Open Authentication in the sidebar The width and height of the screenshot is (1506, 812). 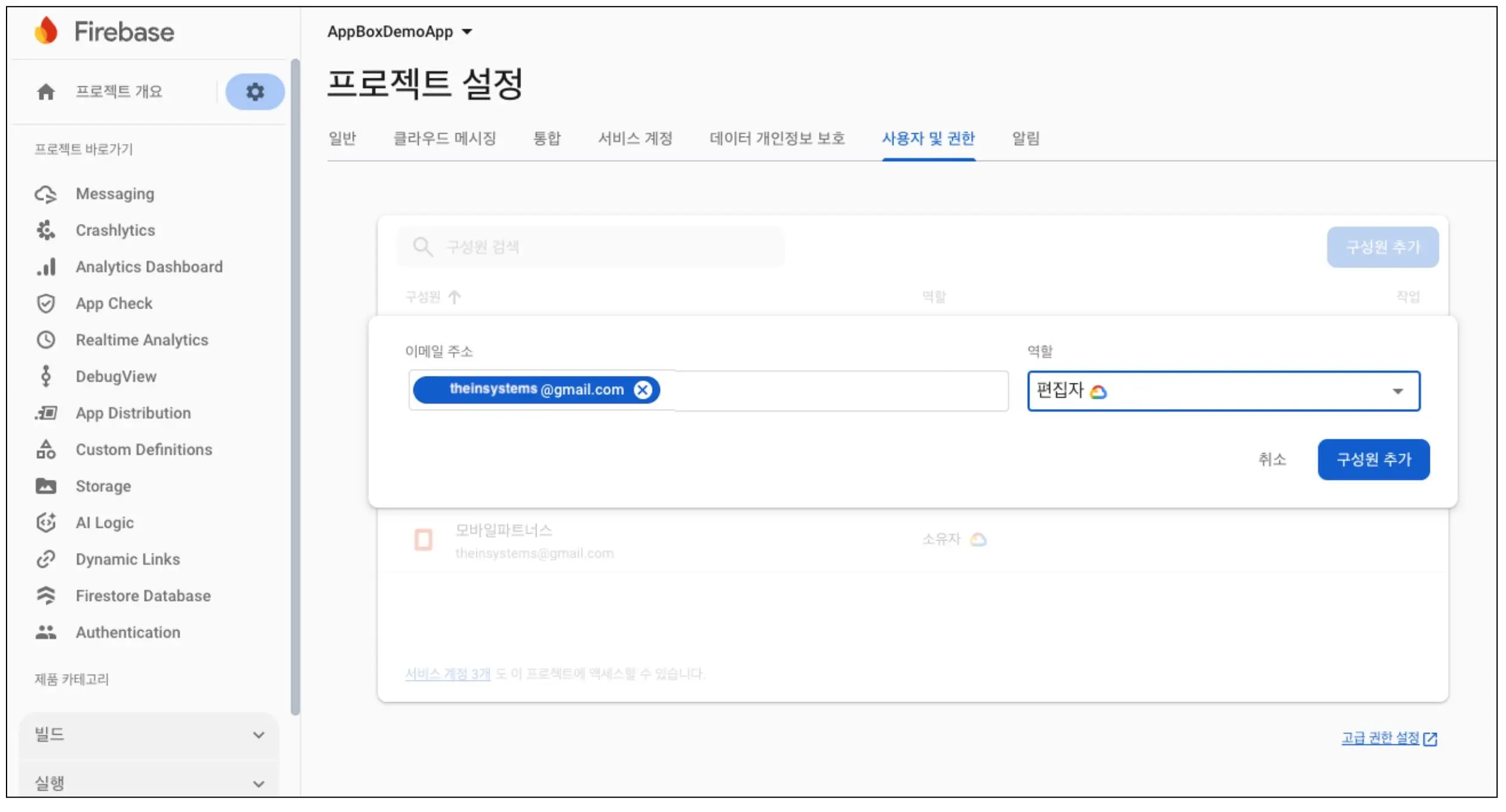[x=128, y=632]
